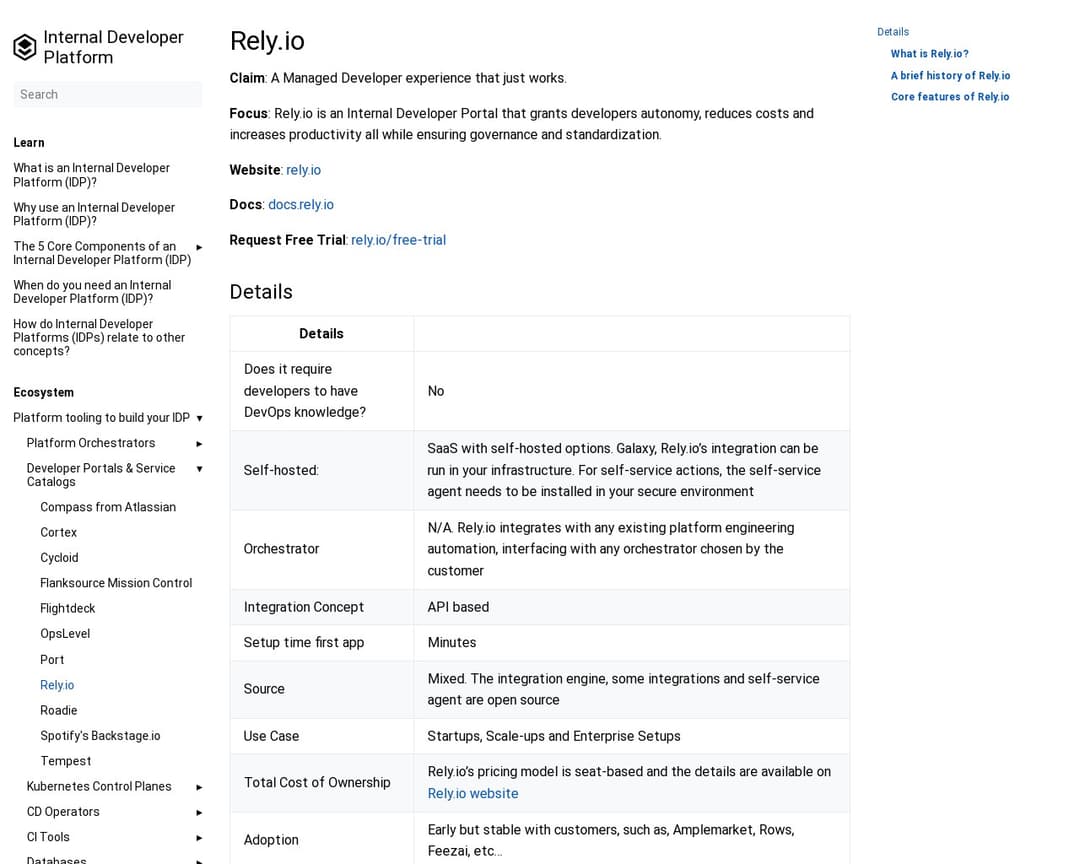Screen dimensions: 1080x864
Task: Open Compass from Atlassian page
Action: click(108, 507)
